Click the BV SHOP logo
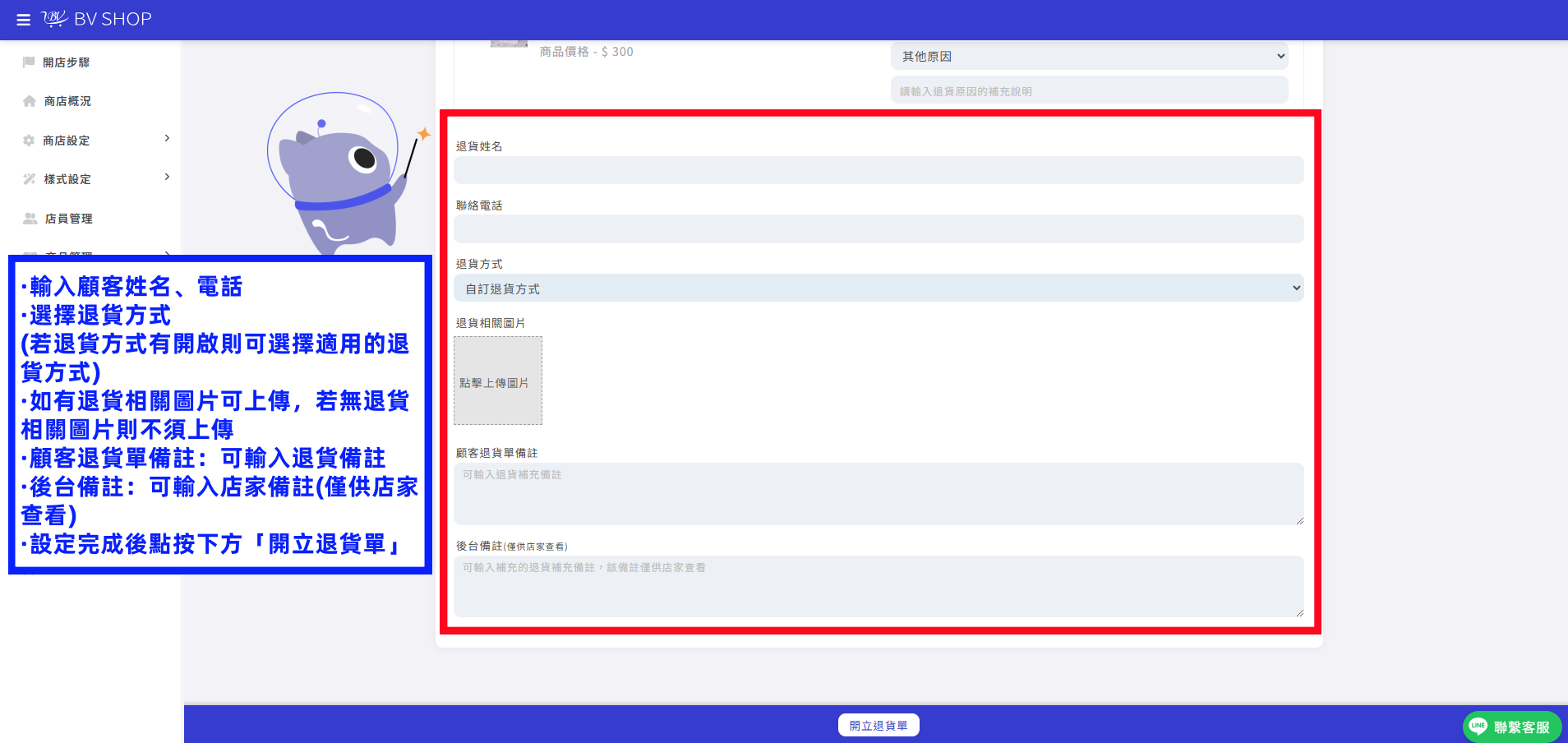Image resolution: width=1568 pixels, height=743 pixels. click(97, 19)
